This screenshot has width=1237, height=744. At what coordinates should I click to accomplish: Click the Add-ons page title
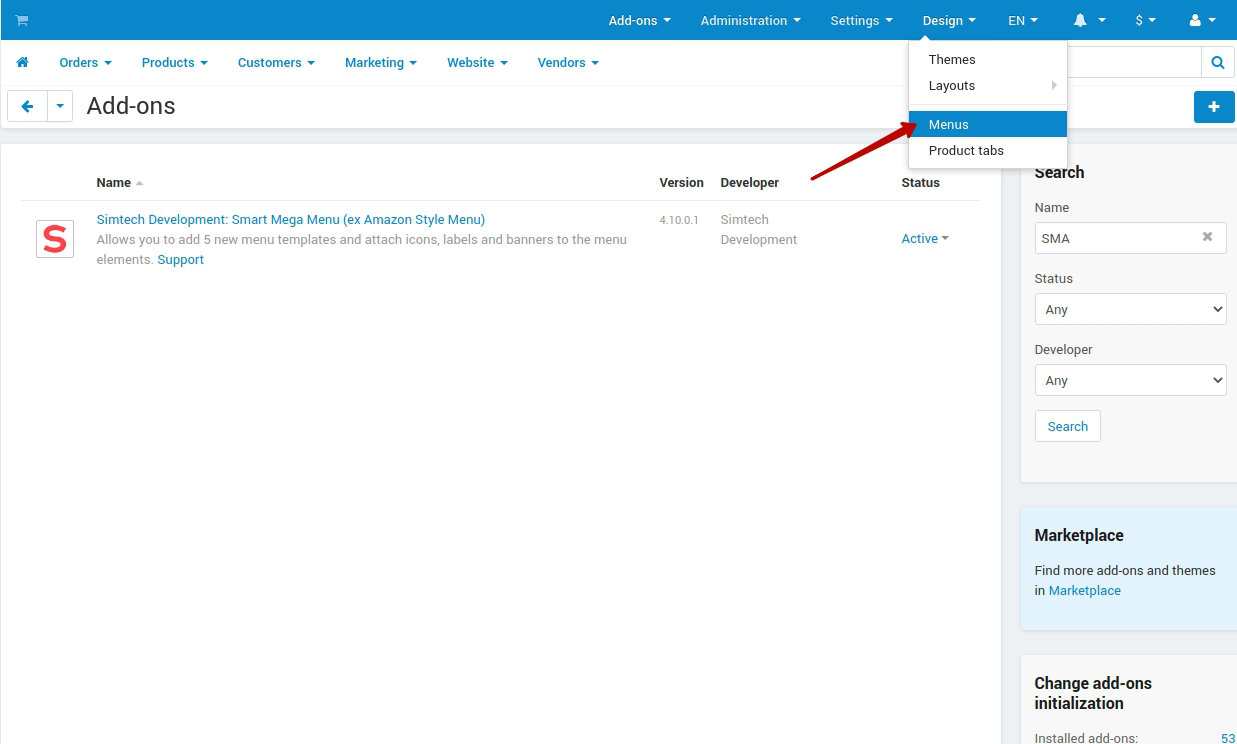click(x=131, y=106)
